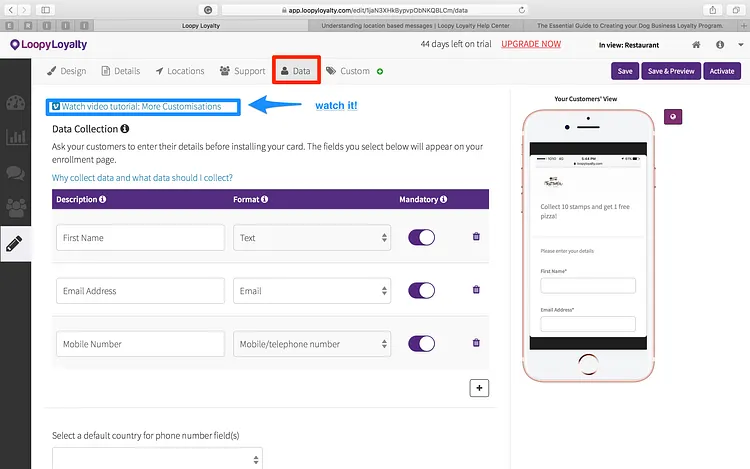The height and width of the screenshot is (469, 750).
Task: Delete the Mobile Number field row
Action: pos(476,343)
